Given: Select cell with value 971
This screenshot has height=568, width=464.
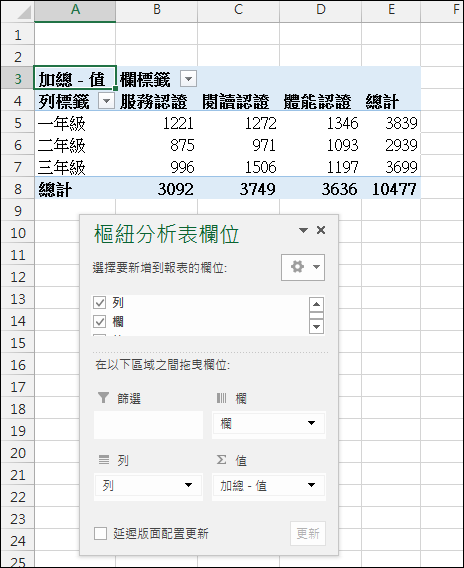Looking at the screenshot, I should (238, 145).
